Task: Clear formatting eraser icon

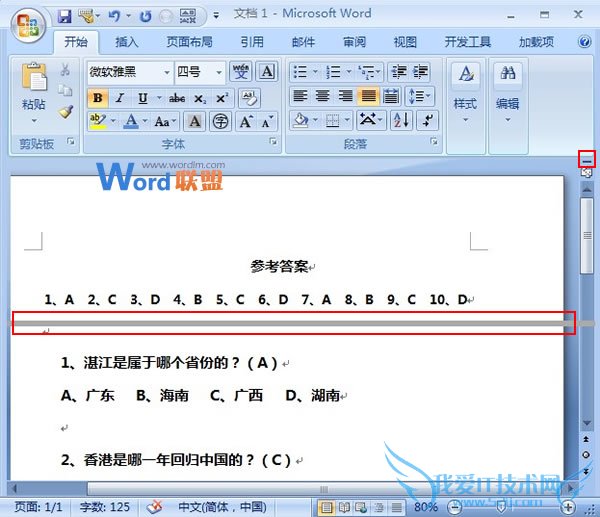Action: click(249, 98)
